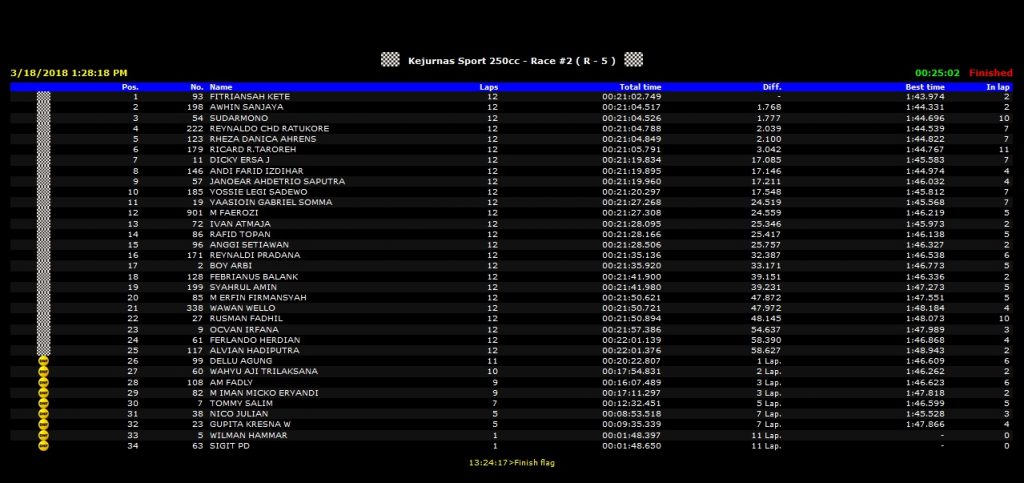Click the Laps column header
Image resolution: width=1024 pixels, height=483 pixels.
[x=489, y=87]
